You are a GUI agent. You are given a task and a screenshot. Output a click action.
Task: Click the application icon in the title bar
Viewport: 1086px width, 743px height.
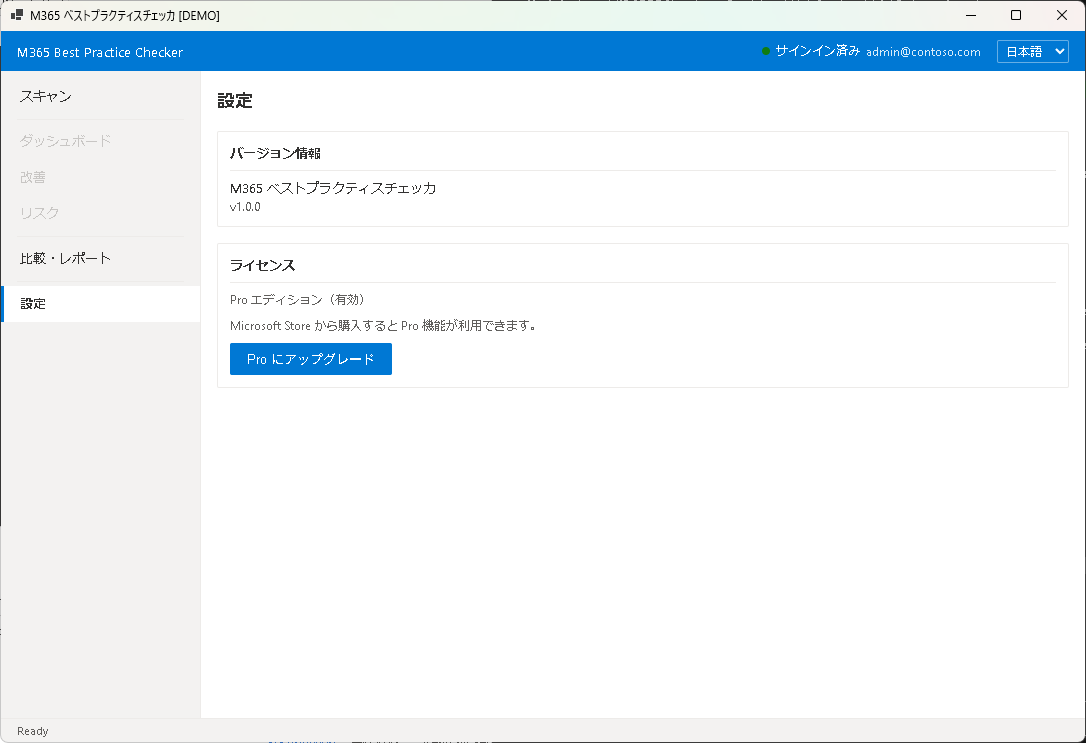coord(16,15)
